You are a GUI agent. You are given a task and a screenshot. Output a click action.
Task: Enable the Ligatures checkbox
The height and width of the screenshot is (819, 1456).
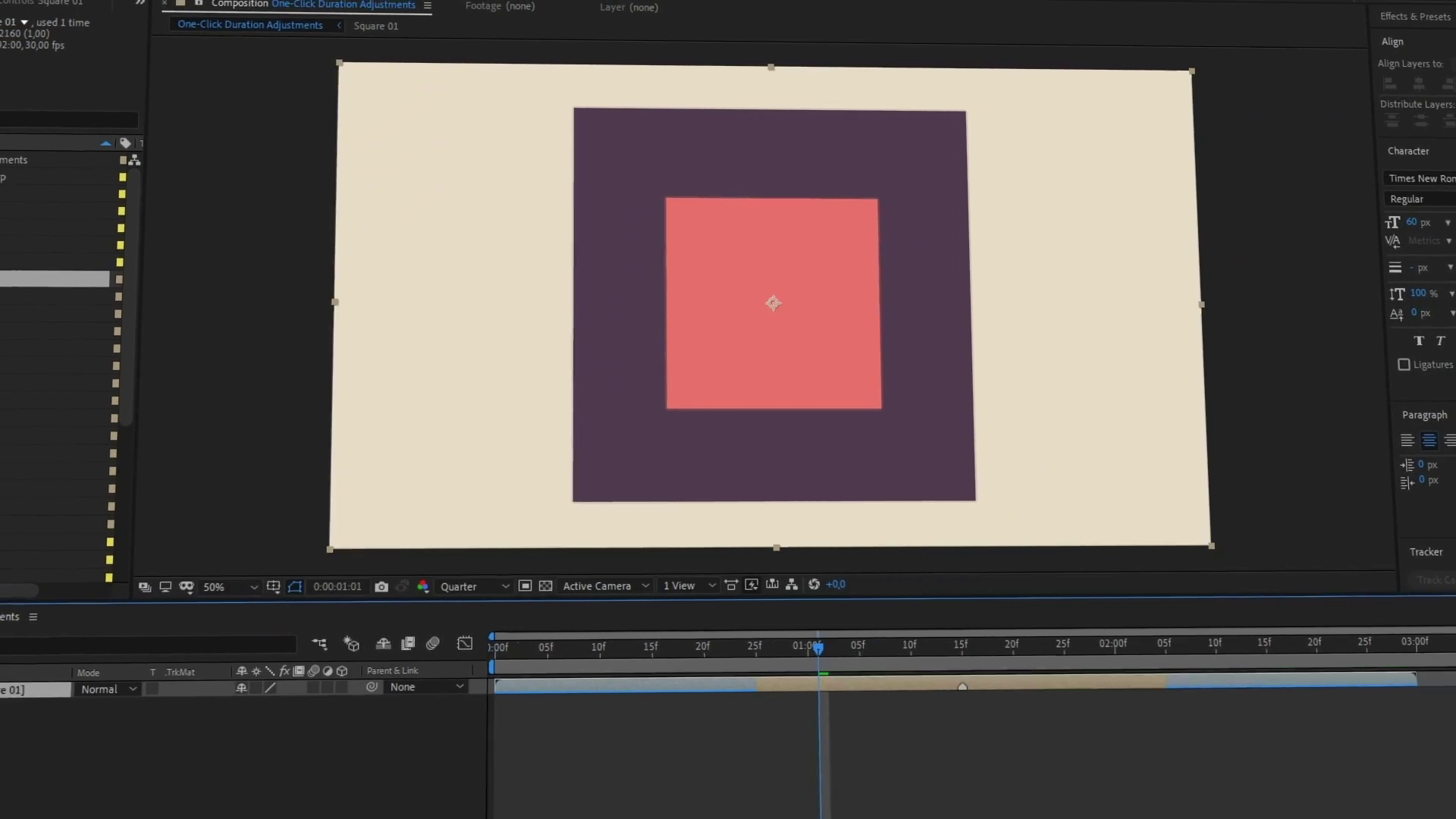coord(1404,365)
